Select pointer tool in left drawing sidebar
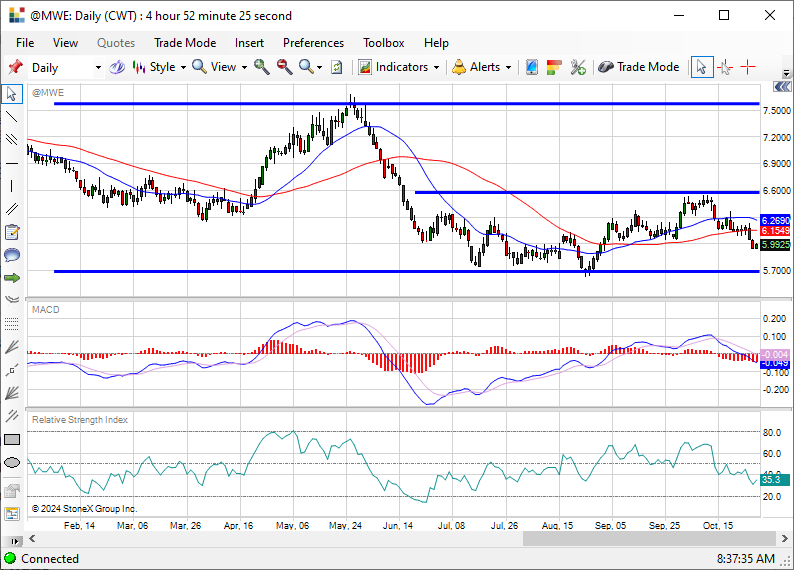 pos(12,94)
